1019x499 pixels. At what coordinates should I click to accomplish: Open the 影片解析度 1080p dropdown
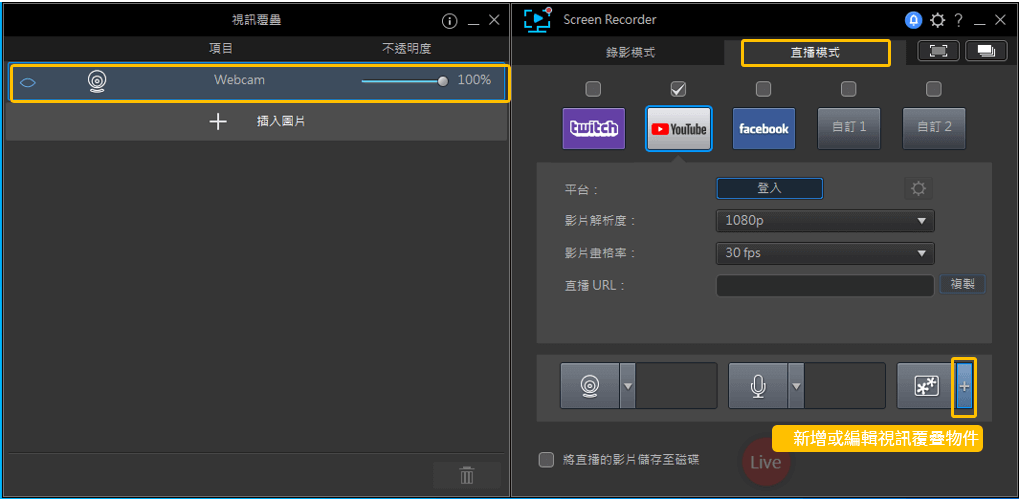(825, 221)
